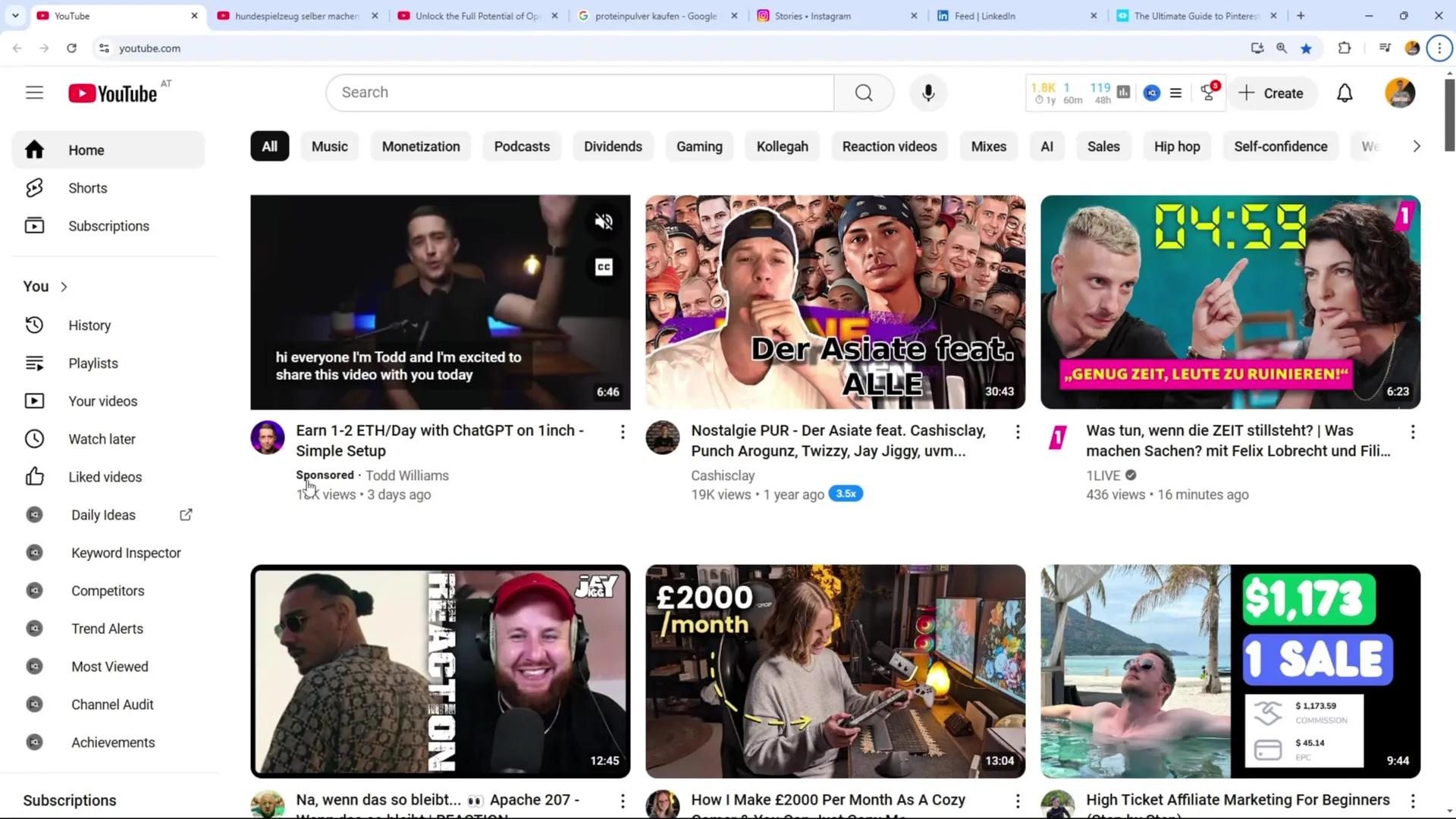Viewport: 1456px width, 819px height.
Task: Open the browser tab search dropdown
Action: coord(15,15)
